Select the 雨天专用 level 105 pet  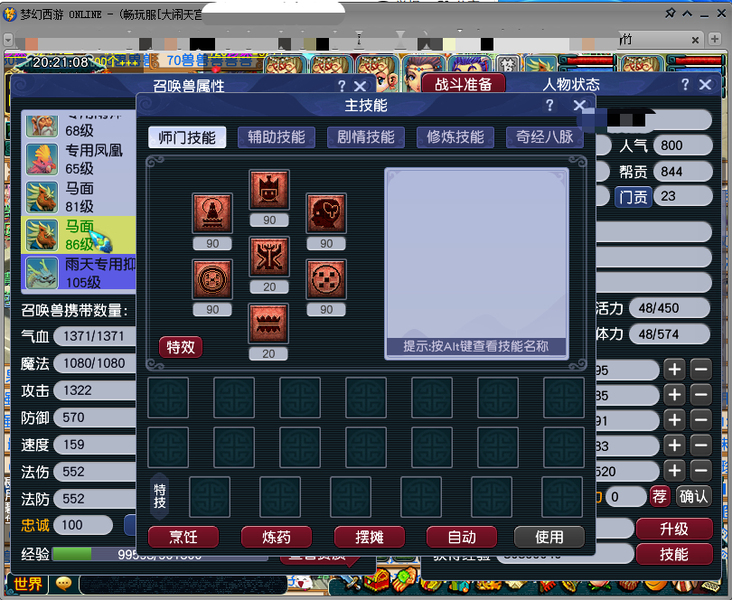79,273
